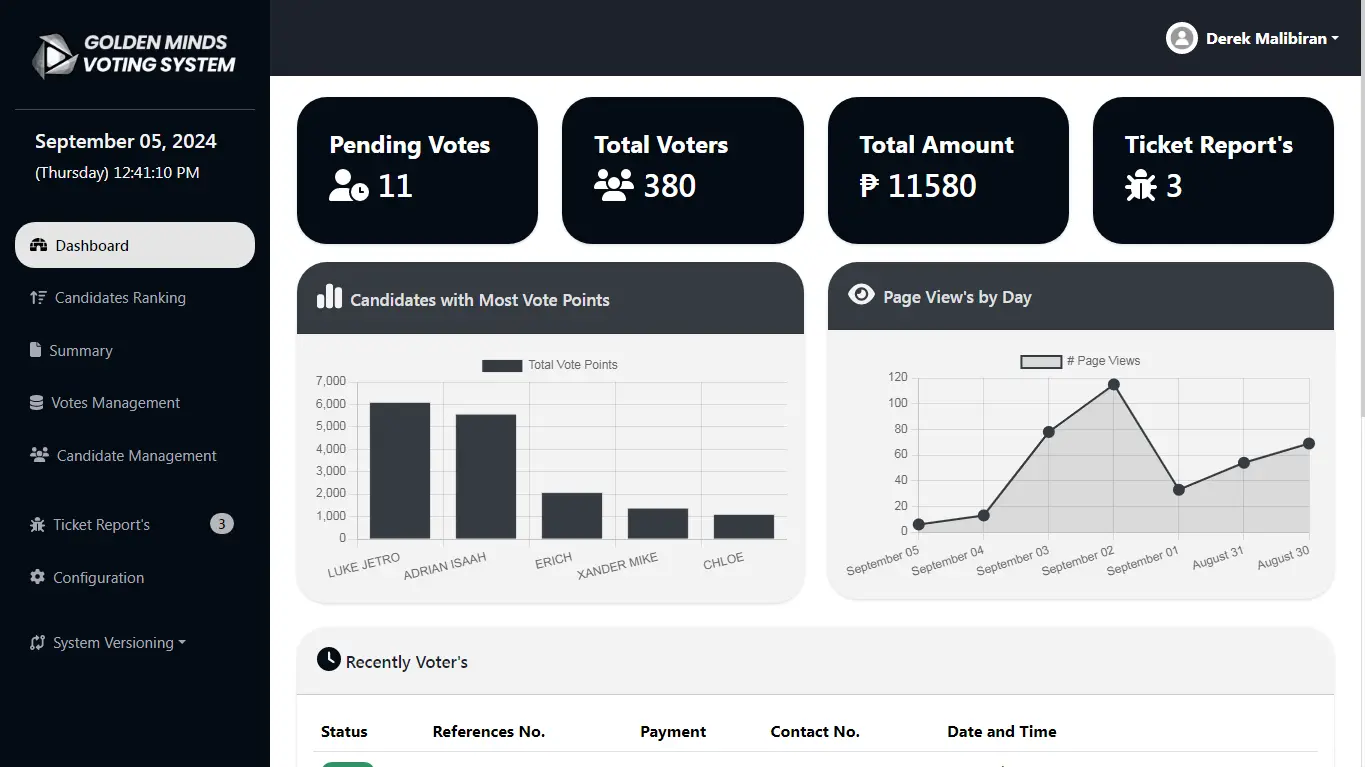
Task: Click the Pending Votes card
Action: (417, 170)
